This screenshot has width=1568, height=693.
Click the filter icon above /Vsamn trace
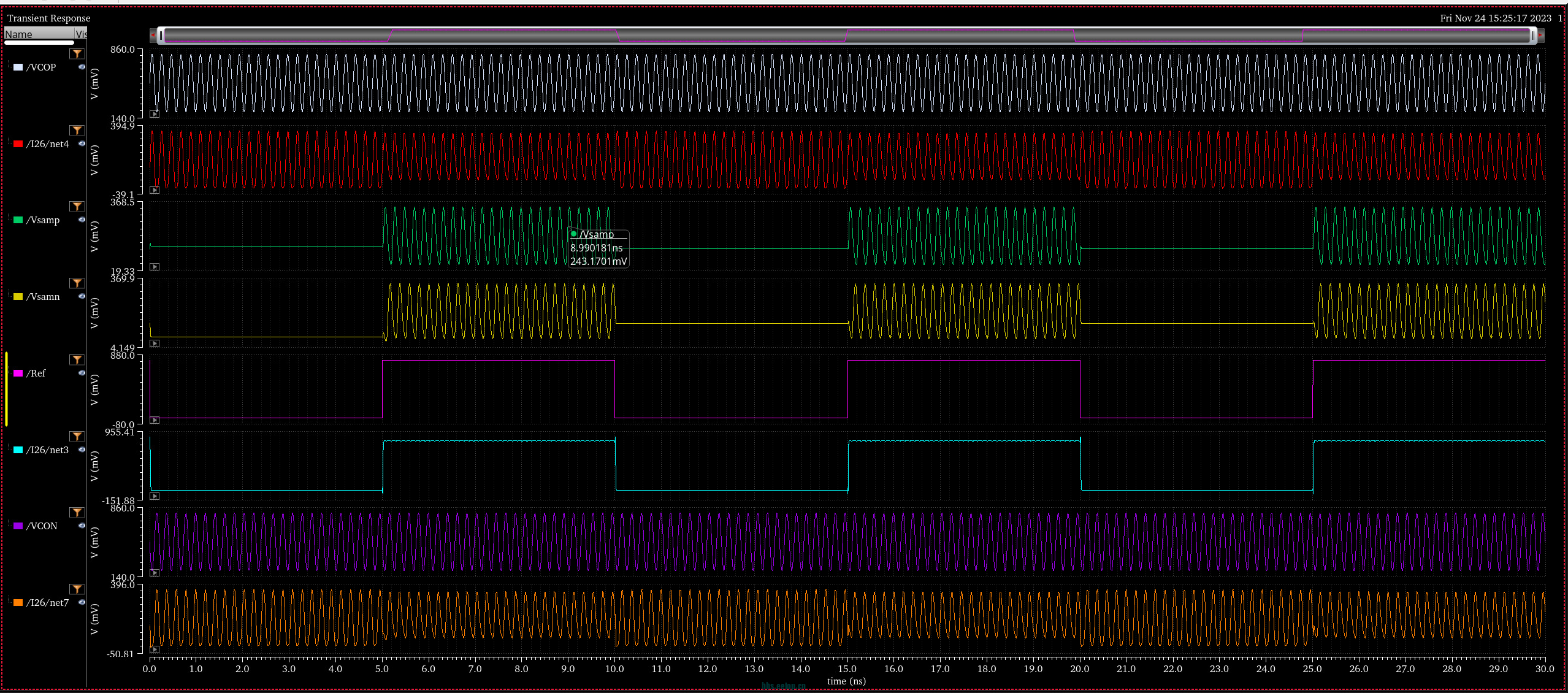pos(77,283)
